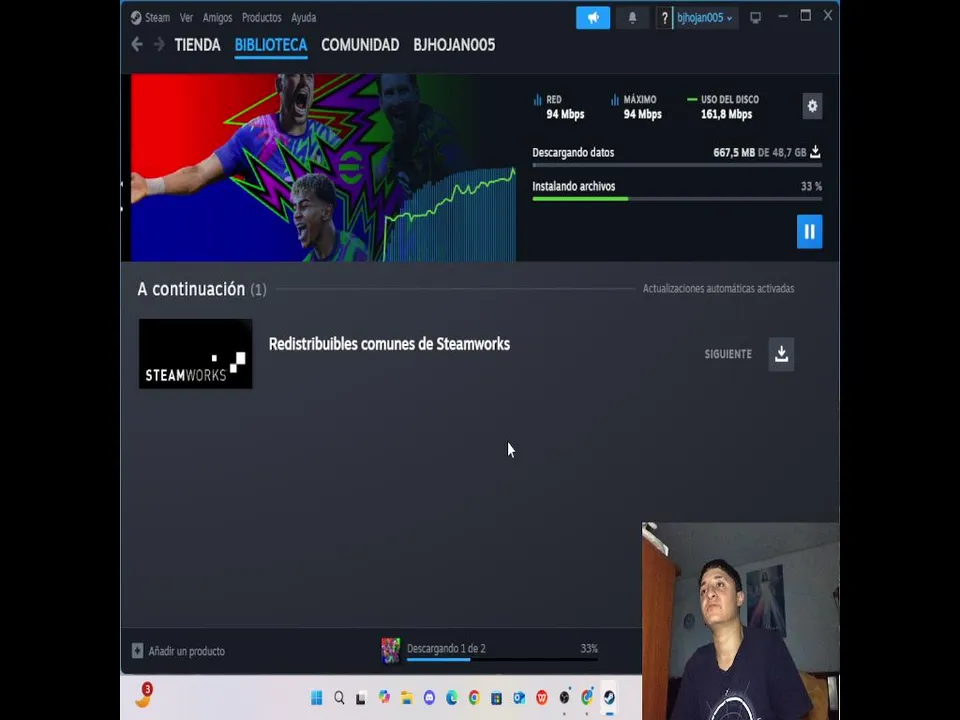
Task: Open the red WPS icon on taskbar
Action: (542, 697)
